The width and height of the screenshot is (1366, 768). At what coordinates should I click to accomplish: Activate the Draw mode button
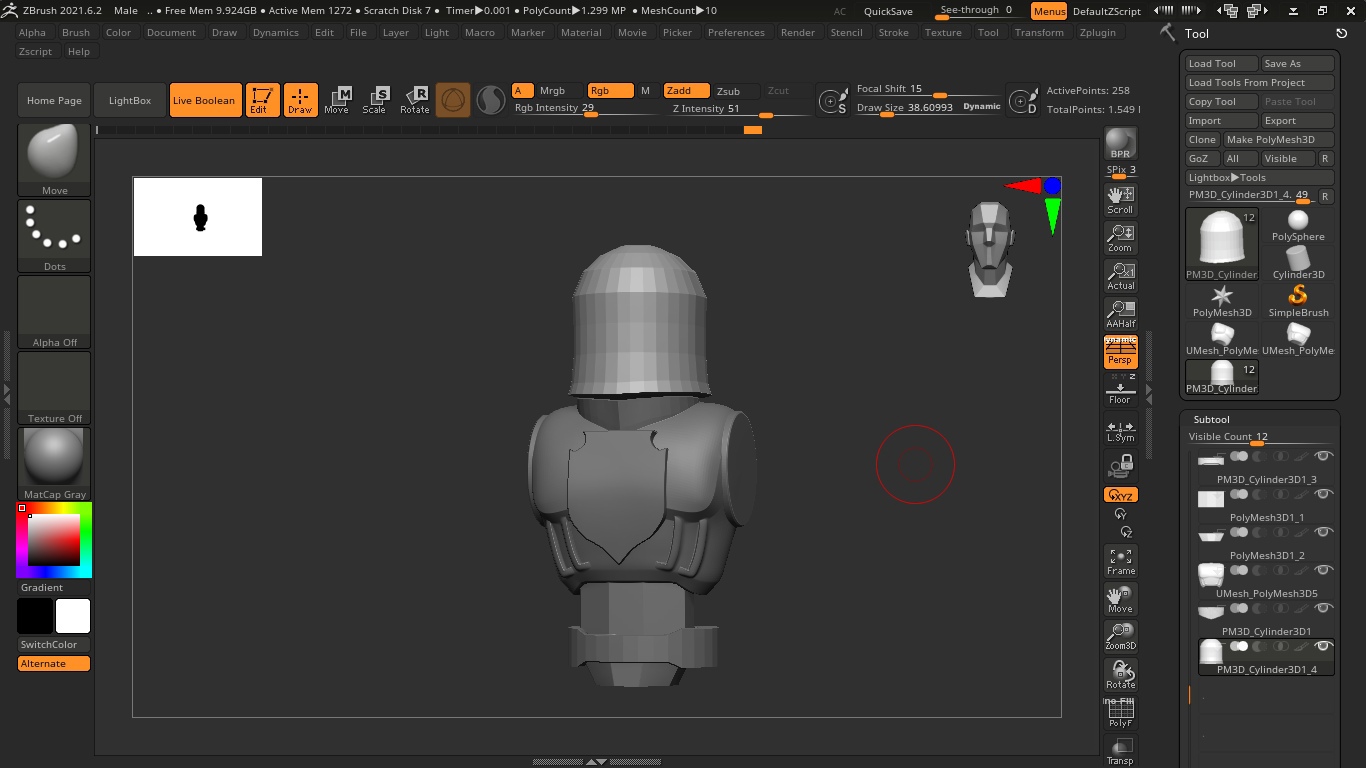[x=300, y=100]
